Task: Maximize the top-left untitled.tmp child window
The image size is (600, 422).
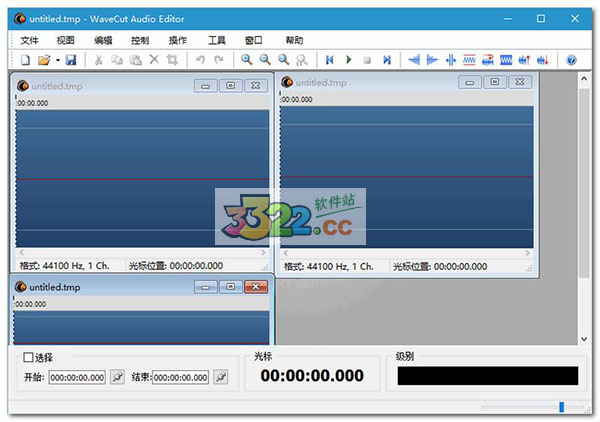Action: (x=230, y=86)
